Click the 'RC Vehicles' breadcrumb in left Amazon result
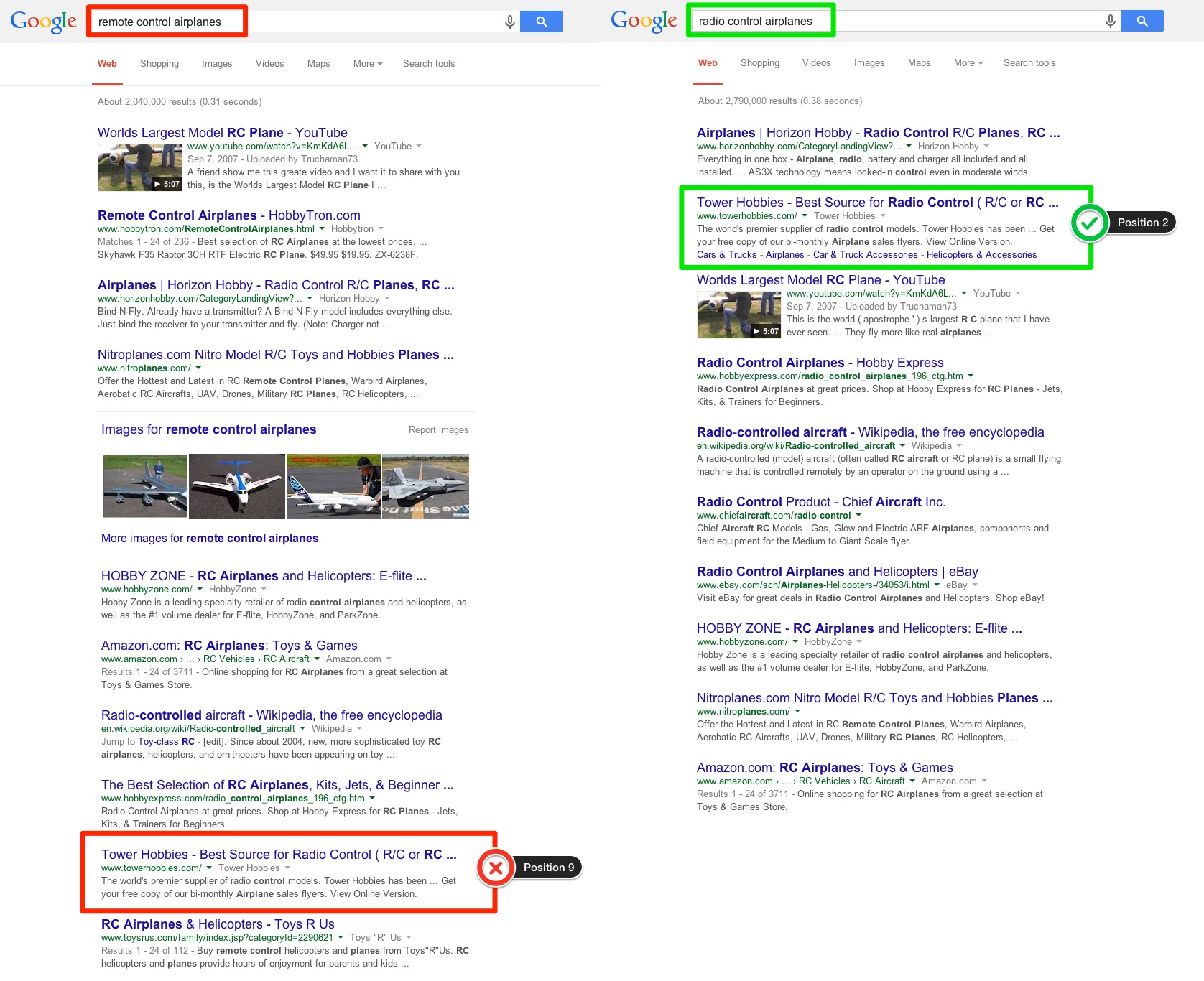 228,659
